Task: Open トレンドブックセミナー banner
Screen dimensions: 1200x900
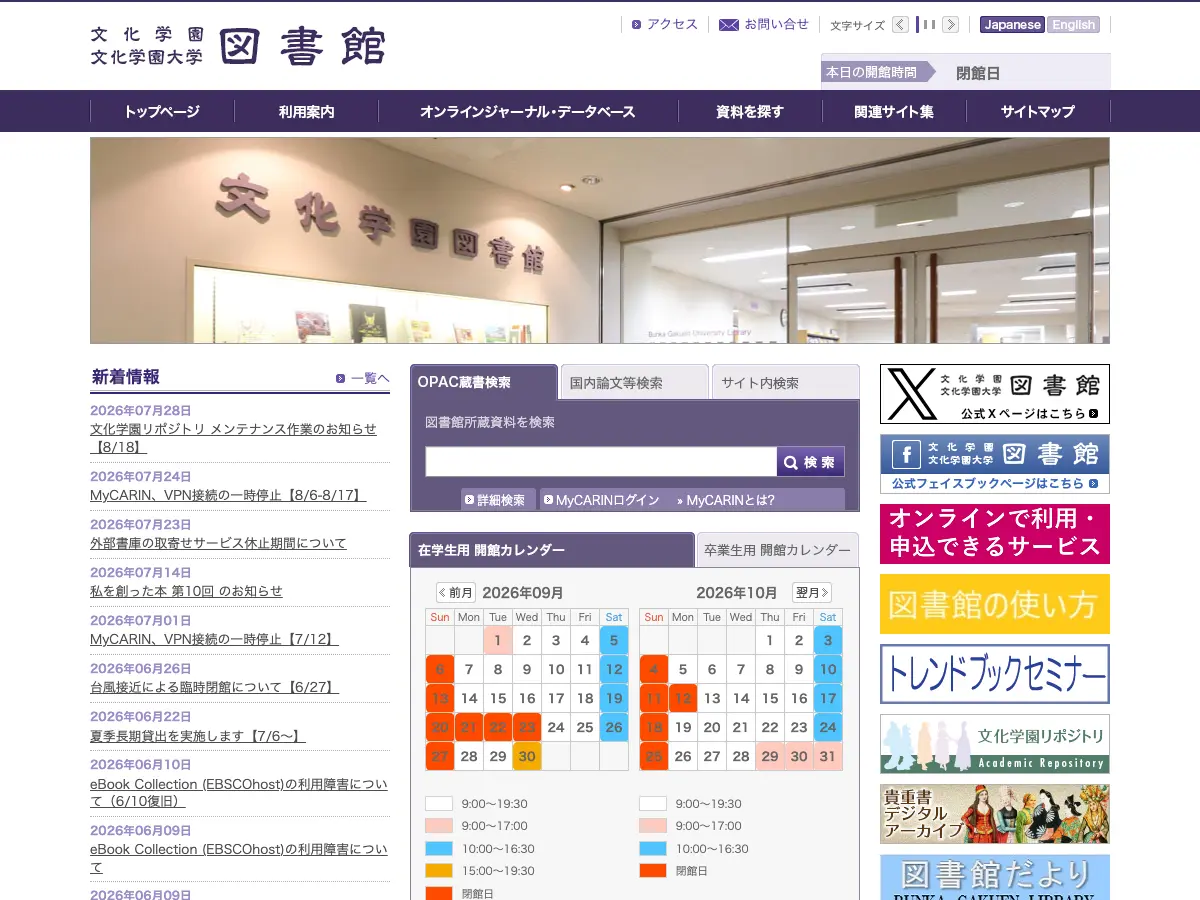Action: (x=995, y=674)
